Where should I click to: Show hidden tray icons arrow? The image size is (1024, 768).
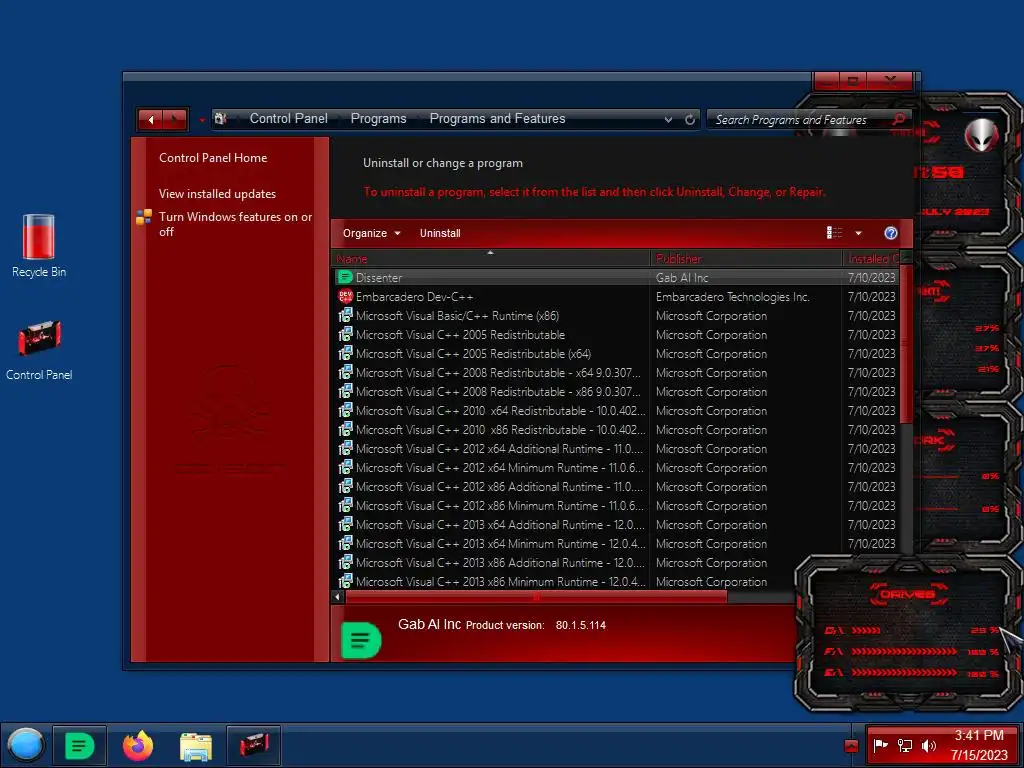coord(851,746)
